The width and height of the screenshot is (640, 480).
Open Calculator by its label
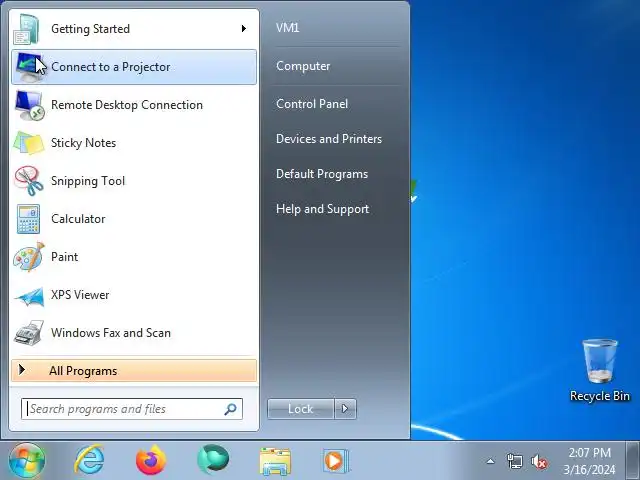[78, 219]
